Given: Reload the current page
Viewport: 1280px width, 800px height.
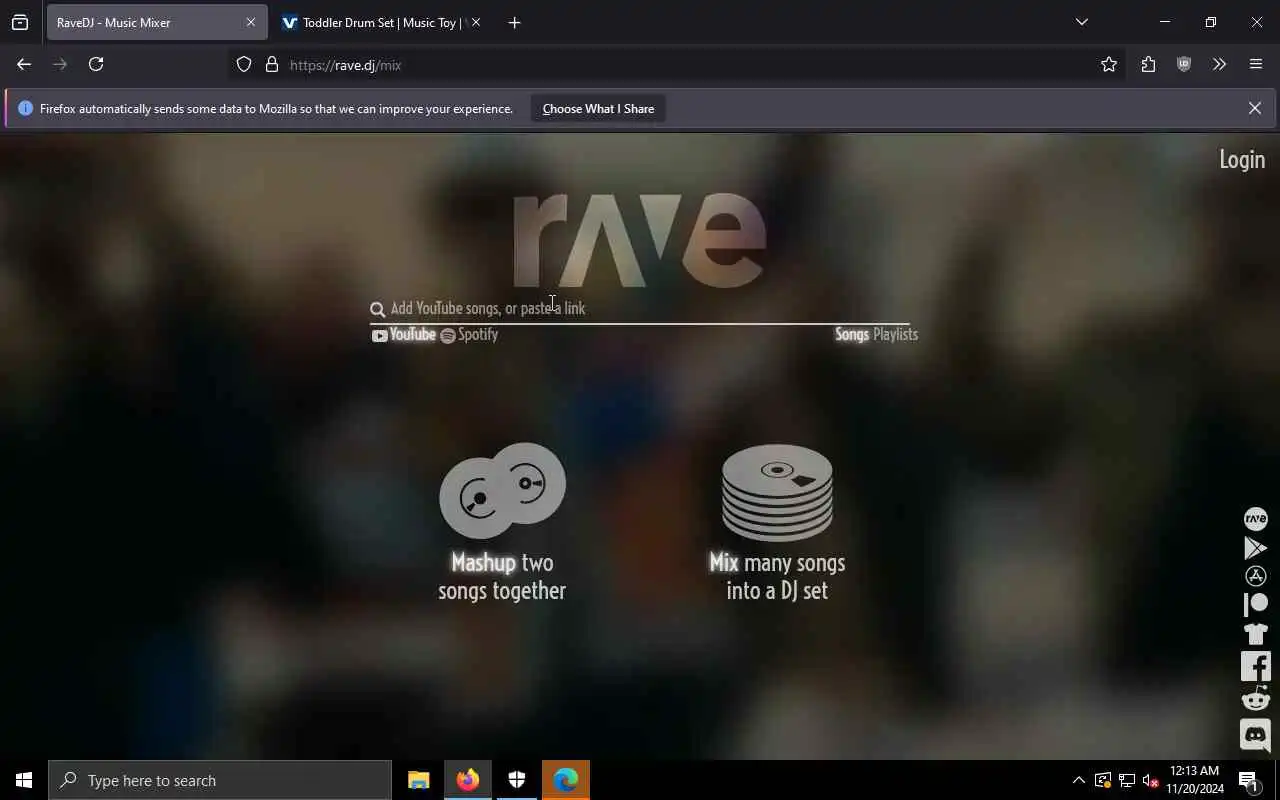Looking at the screenshot, I should tap(96, 64).
